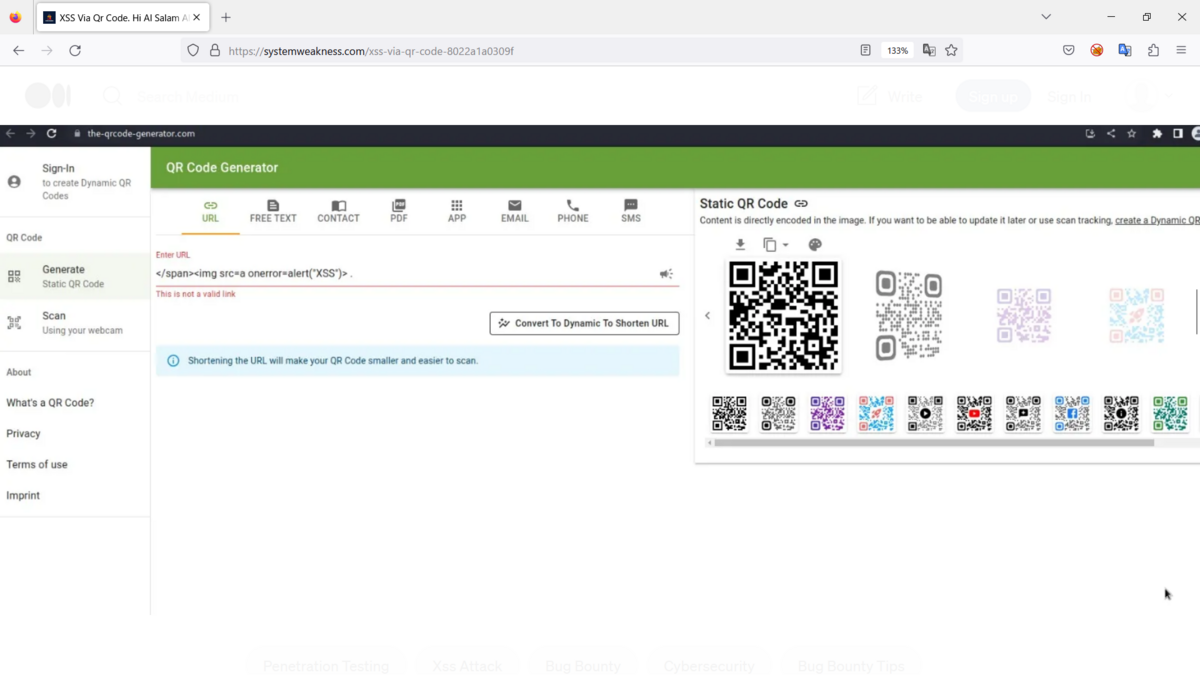The image size is (1200, 675).
Task: Close the XSS Via QR Code tab
Action: pos(196,17)
